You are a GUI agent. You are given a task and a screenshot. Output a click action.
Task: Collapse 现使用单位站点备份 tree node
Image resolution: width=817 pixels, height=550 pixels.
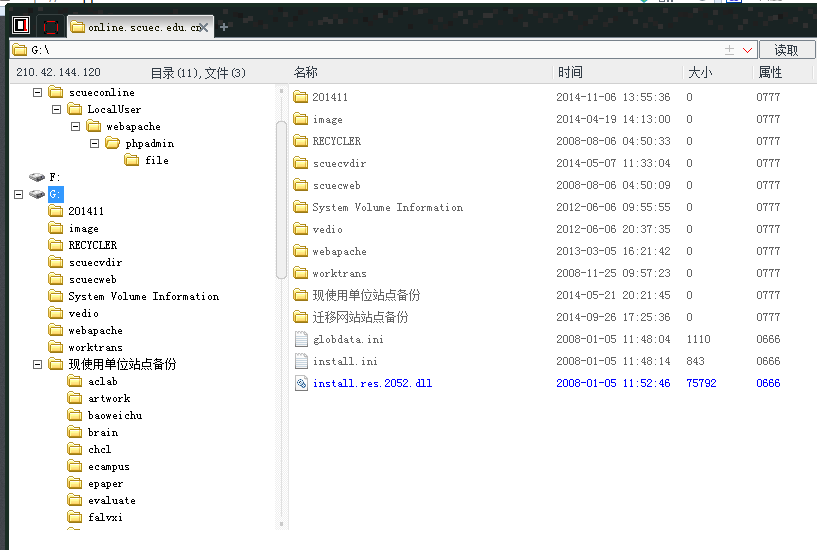pyautogui.click(x=38, y=365)
